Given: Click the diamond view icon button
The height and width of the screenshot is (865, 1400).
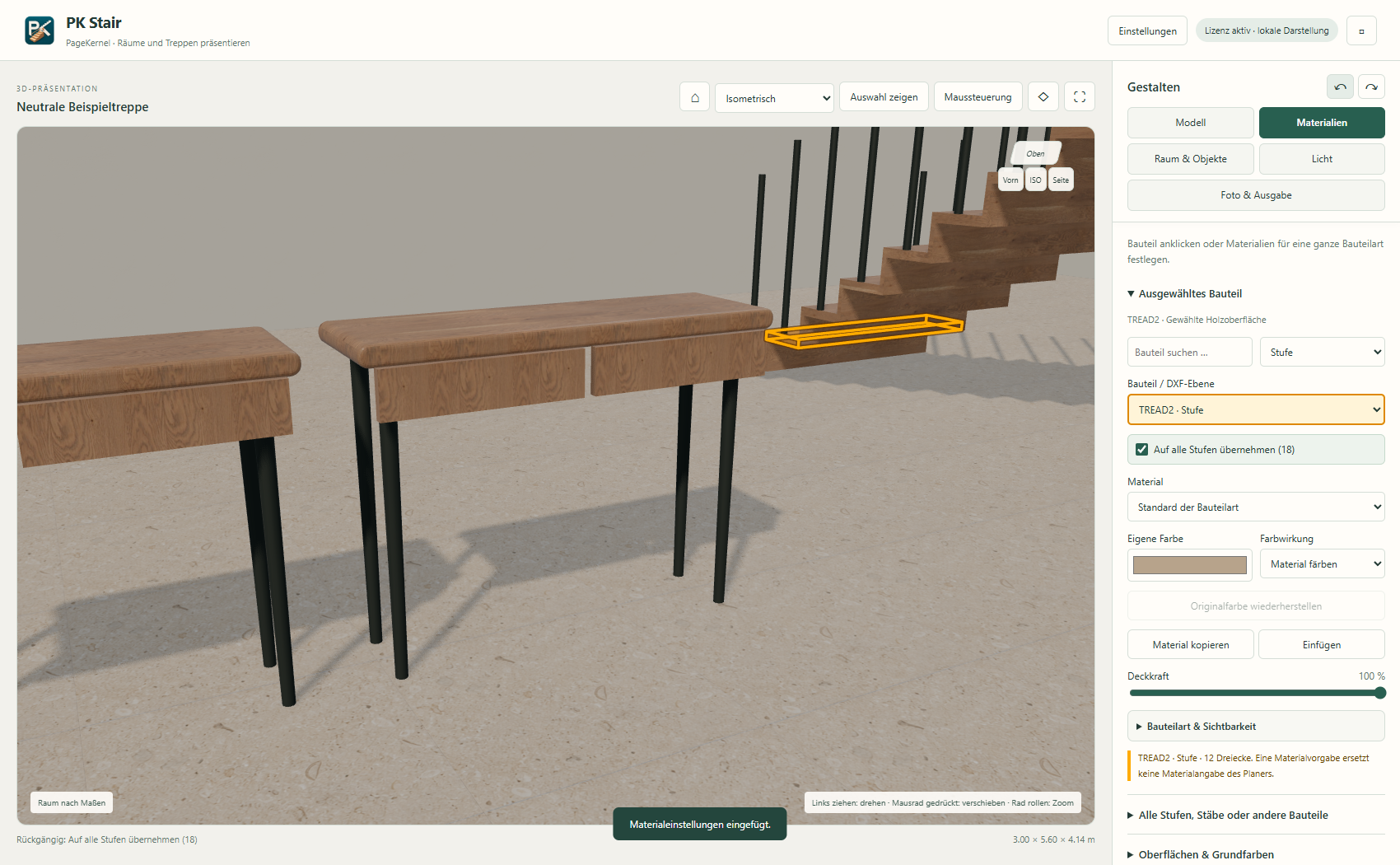Looking at the screenshot, I should pyautogui.click(x=1043, y=97).
